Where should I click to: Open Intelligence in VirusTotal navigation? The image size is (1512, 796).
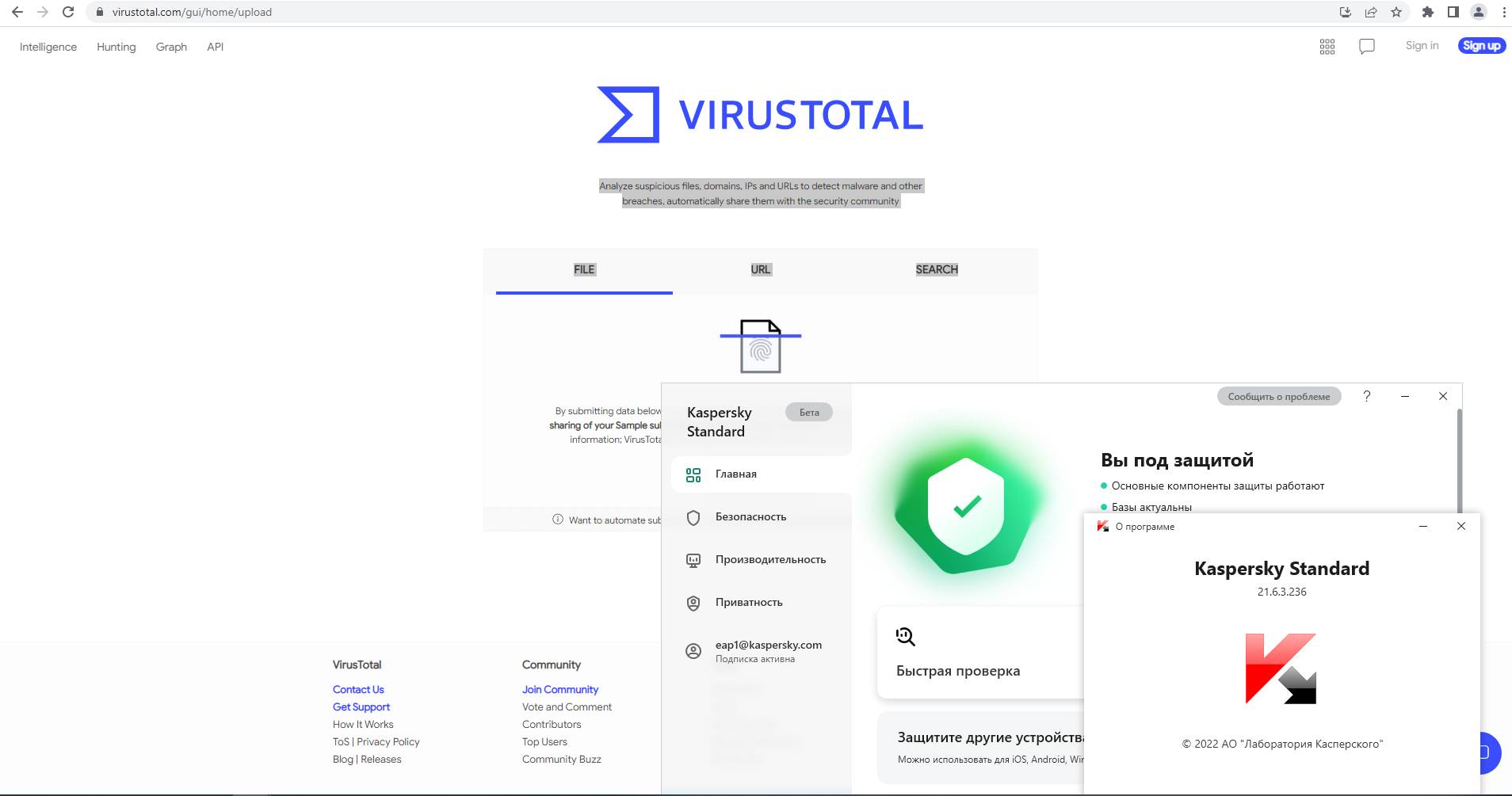[x=48, y=47]
